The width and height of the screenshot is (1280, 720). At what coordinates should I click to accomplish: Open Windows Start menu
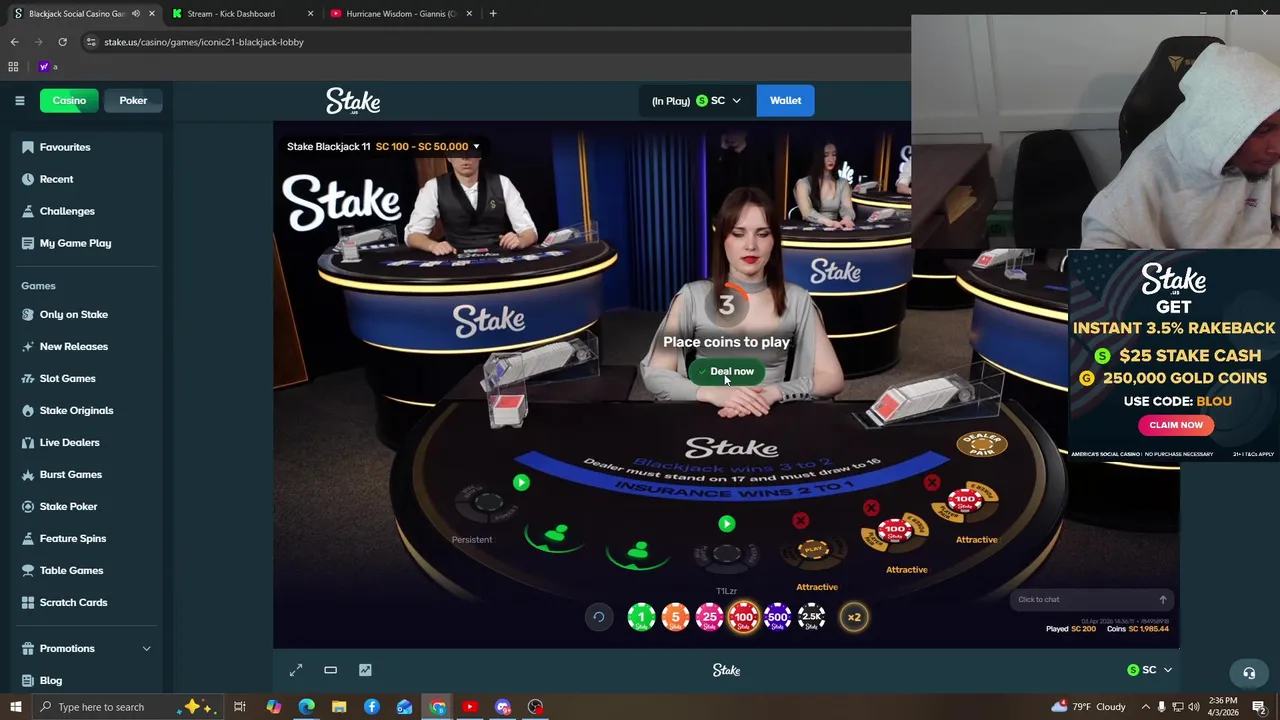pyautogui.click(x=16, y=707)
